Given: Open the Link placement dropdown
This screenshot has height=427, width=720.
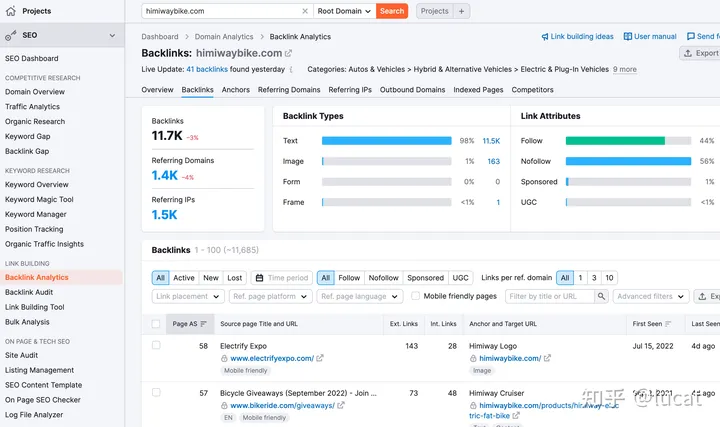Looking at the screenshot, I should pyautogui.click(x=188, y=297).
